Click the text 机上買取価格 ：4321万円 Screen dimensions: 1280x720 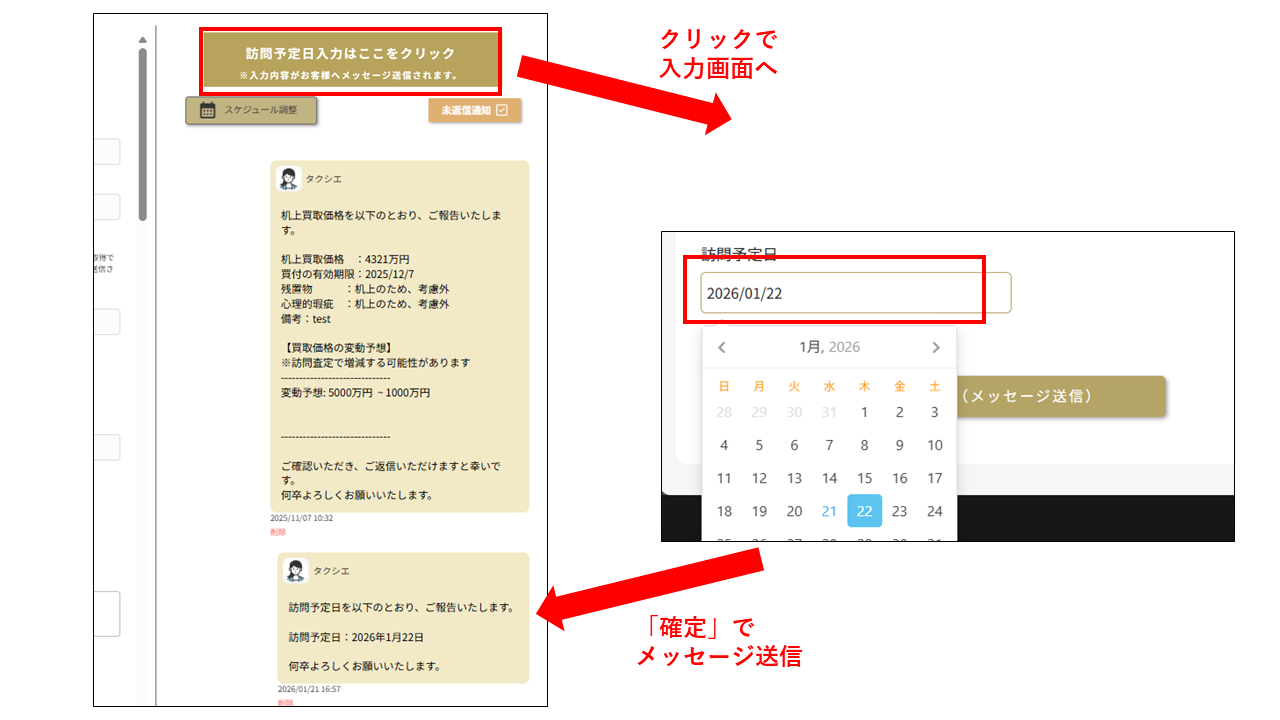(345, 259)
